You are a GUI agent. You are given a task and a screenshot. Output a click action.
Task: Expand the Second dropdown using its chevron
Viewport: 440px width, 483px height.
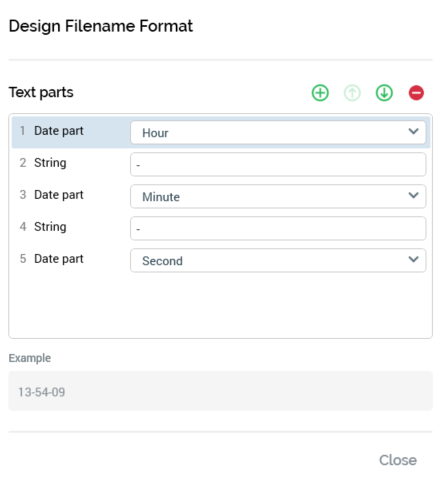click(413, 259)
